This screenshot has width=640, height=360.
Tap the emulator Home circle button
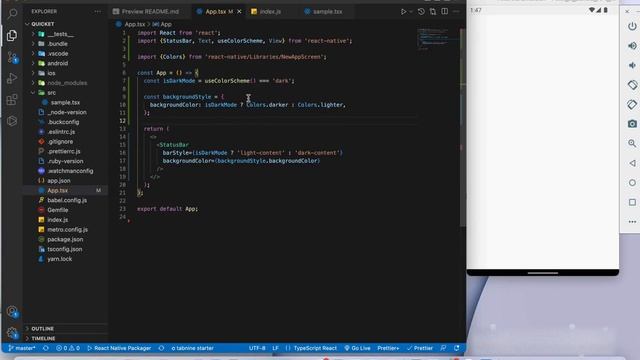632,182
